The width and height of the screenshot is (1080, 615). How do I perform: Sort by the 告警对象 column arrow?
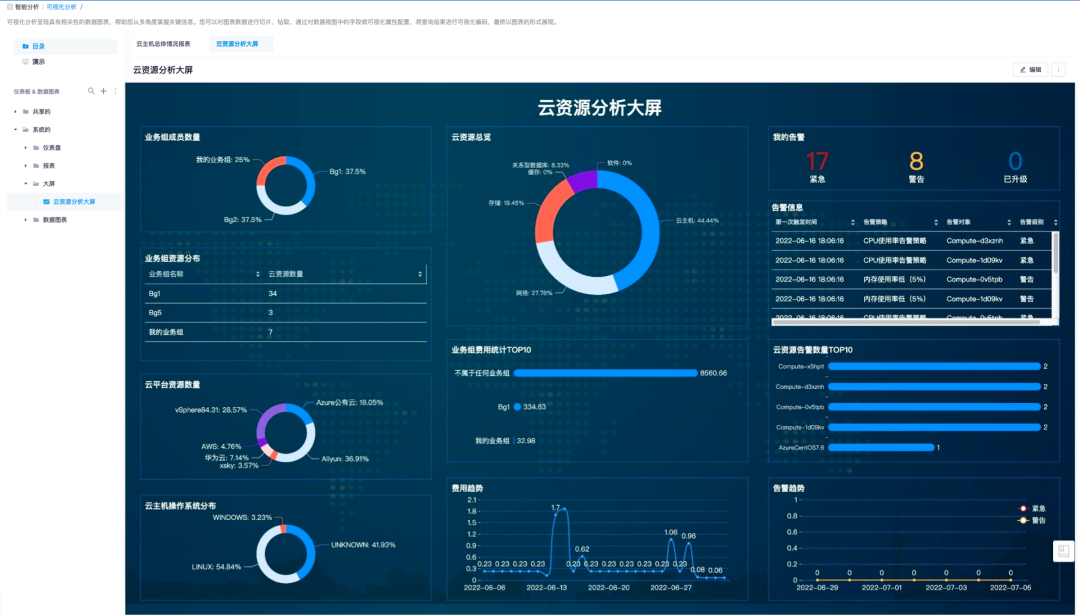pyautogui.click(x=1009, y=222)
